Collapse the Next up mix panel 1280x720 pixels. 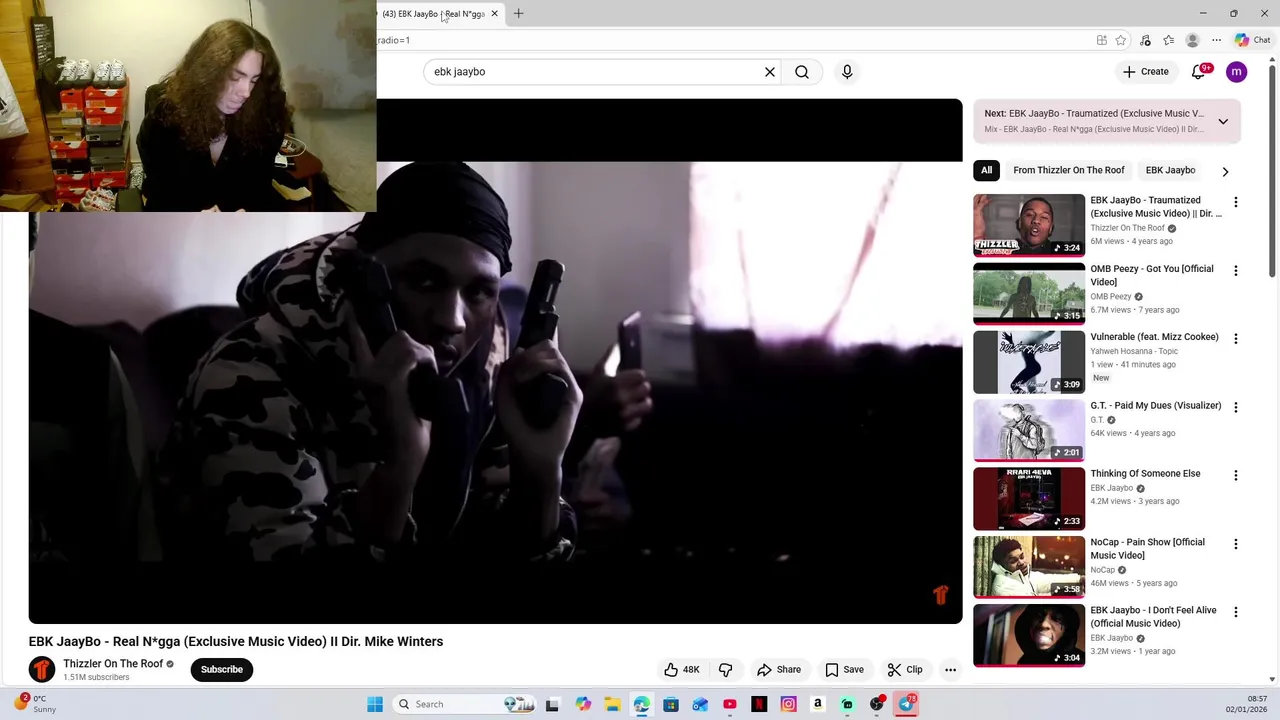(x=1222, y=121)
